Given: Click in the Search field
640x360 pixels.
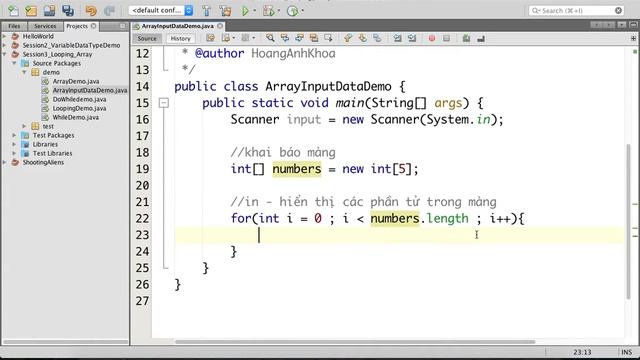Looking at the screenshot, I should 576,11.
